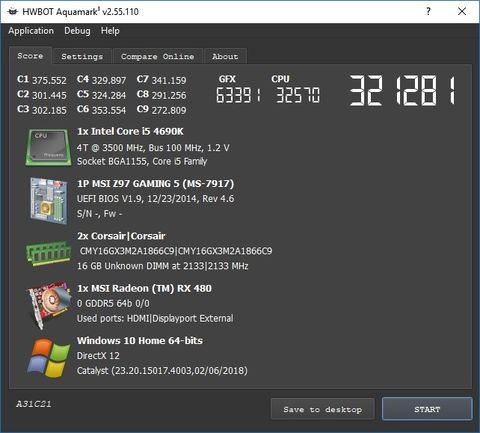Click the Used ports HDMI|Displayport line
The image size is (480, 433).
tap(155, 318)
